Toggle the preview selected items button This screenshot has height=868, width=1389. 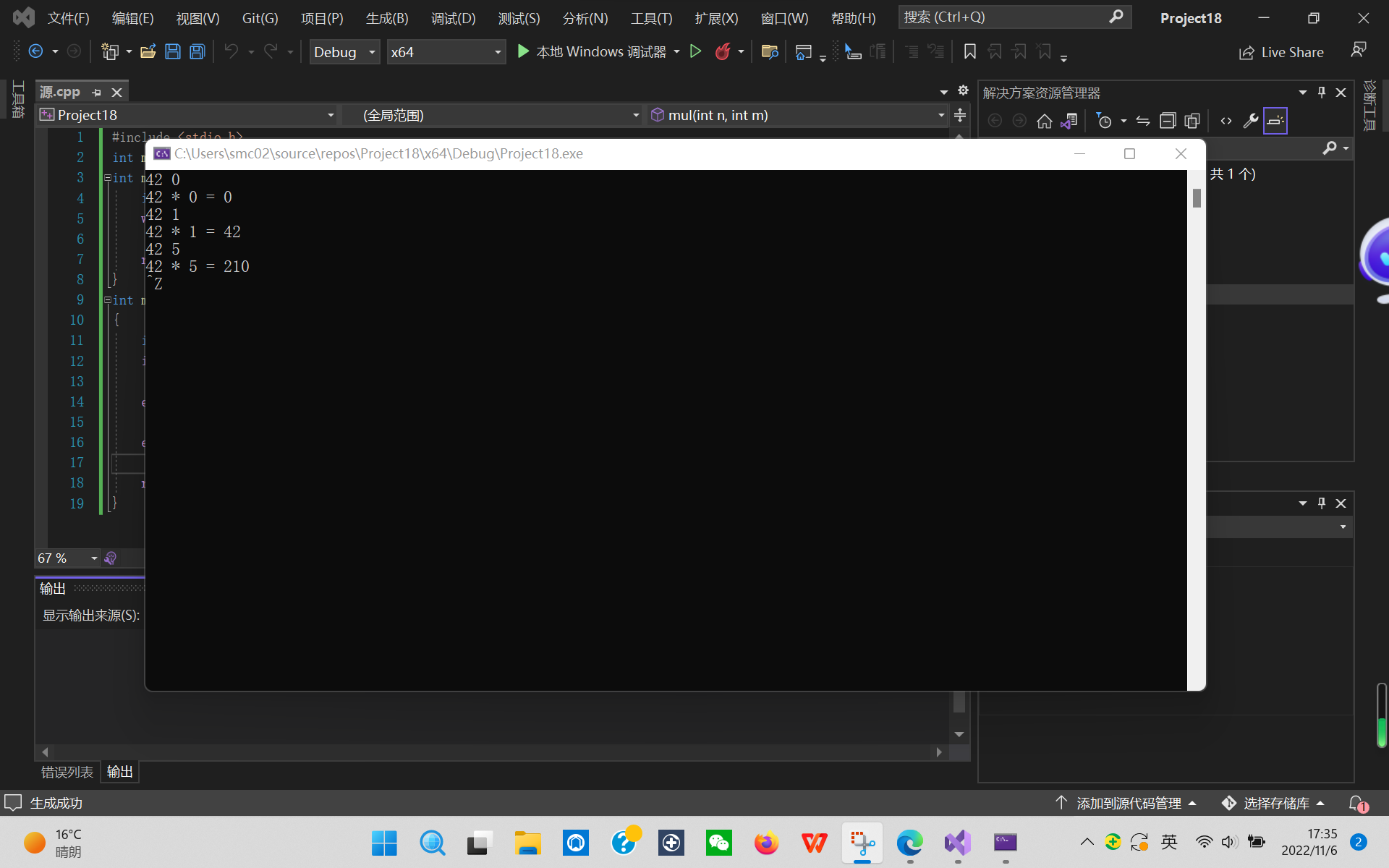coord(1275,121)
